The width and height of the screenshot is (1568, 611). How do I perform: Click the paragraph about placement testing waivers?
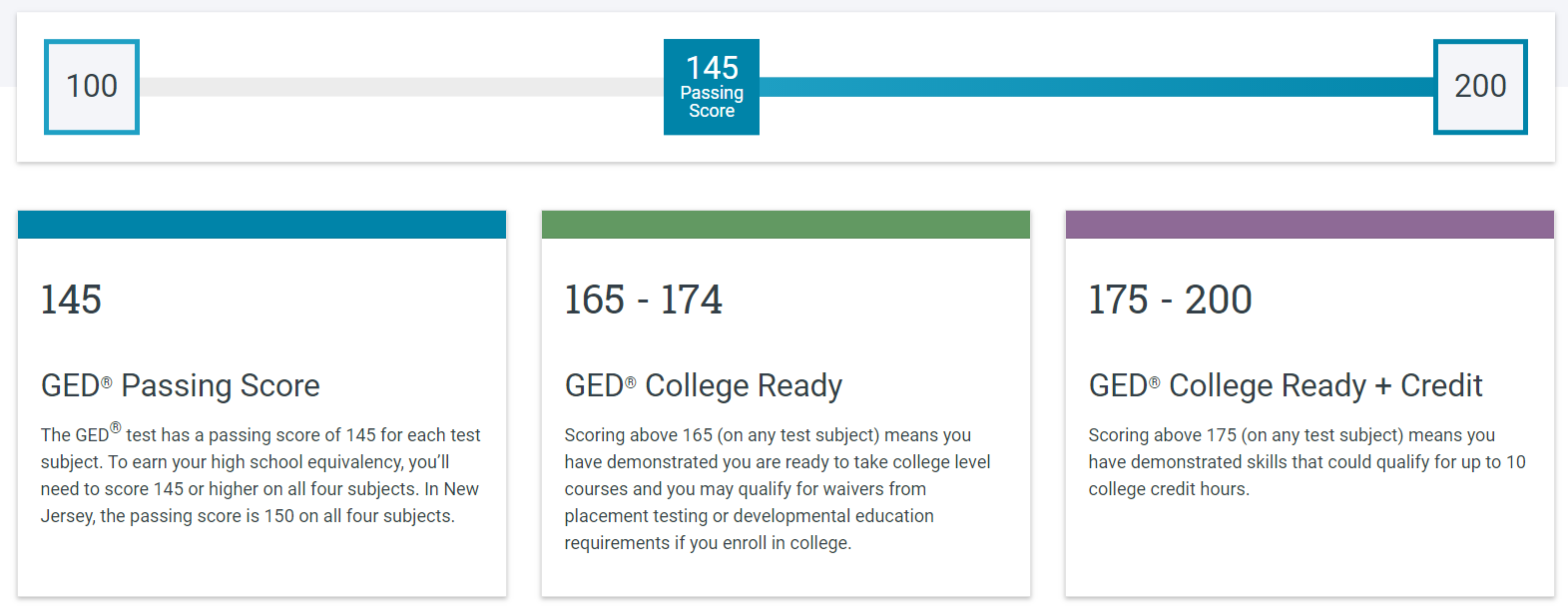[777, 489]
